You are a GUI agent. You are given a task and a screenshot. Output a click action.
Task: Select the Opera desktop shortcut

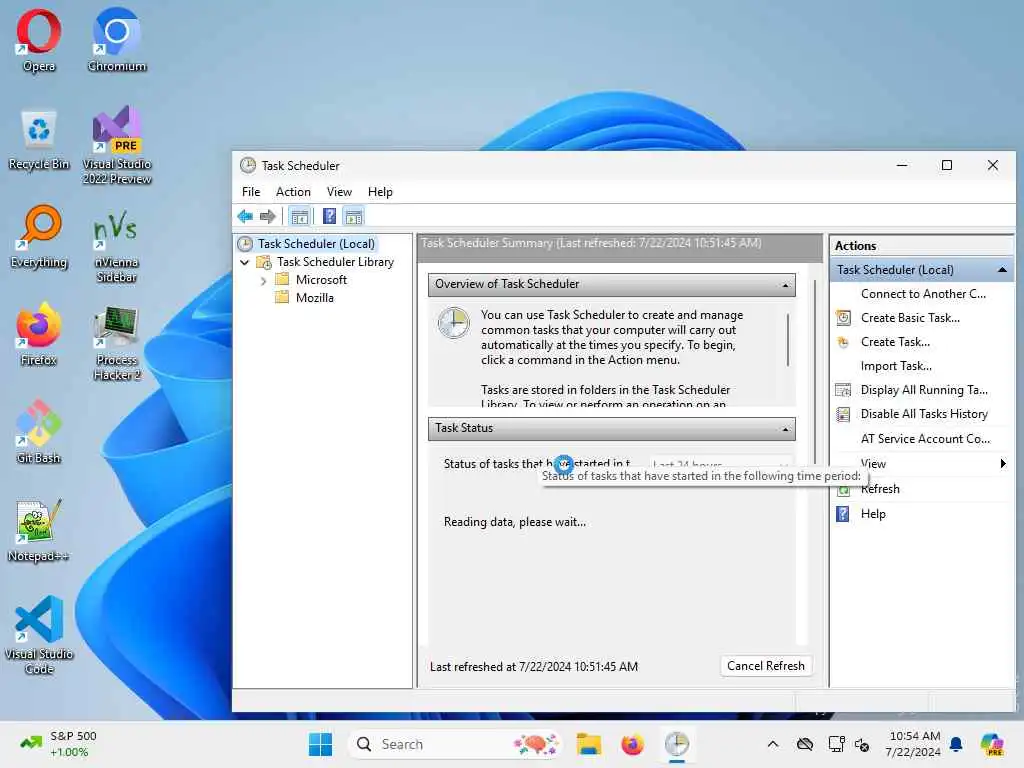tap(39, 40)
